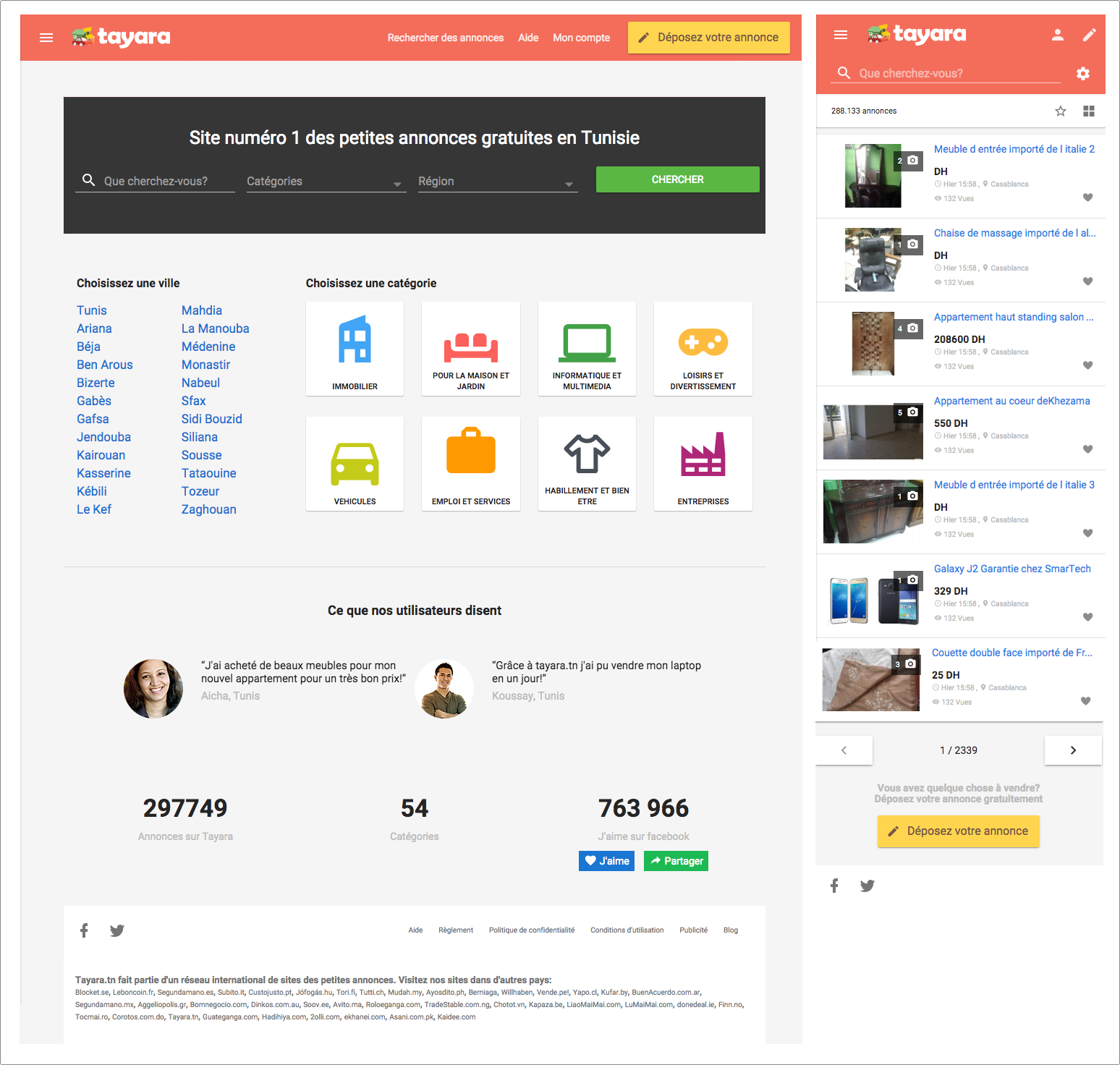Open the Loisirs et Divertissement category
This screenshot has height=1065, width=1120.
(x=703, y=349)
